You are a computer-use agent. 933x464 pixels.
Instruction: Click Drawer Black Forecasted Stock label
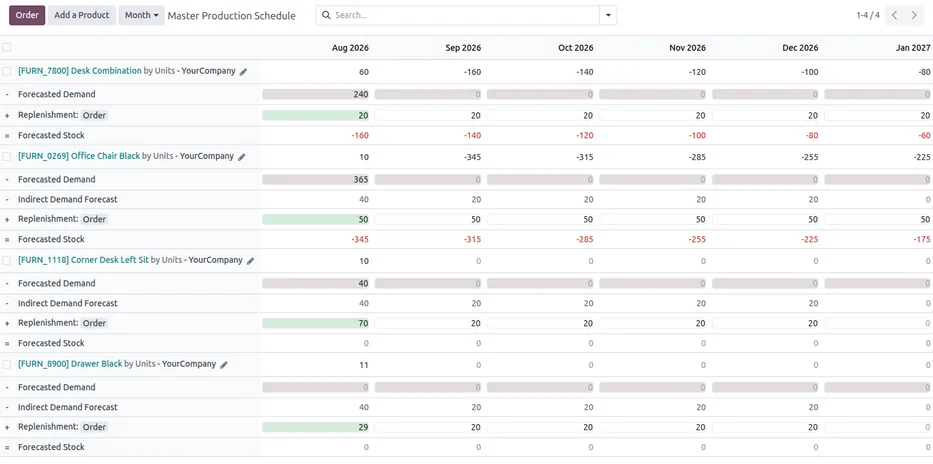click(51, 447)
